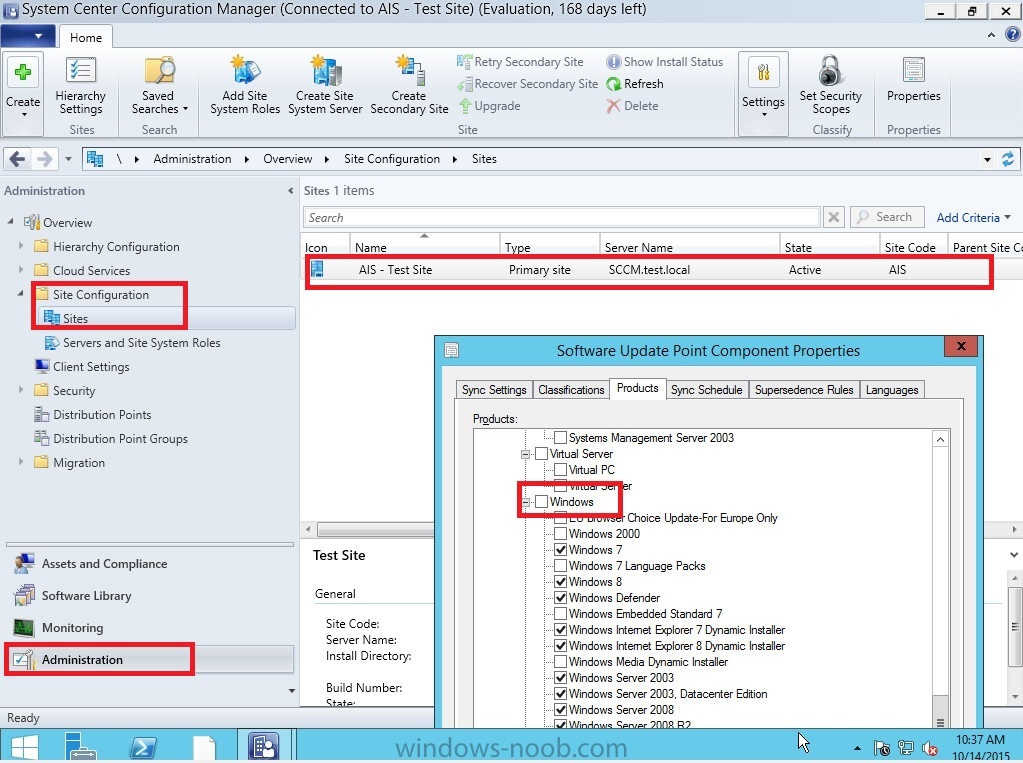Select Recover Secondary Site

(527, 84)
